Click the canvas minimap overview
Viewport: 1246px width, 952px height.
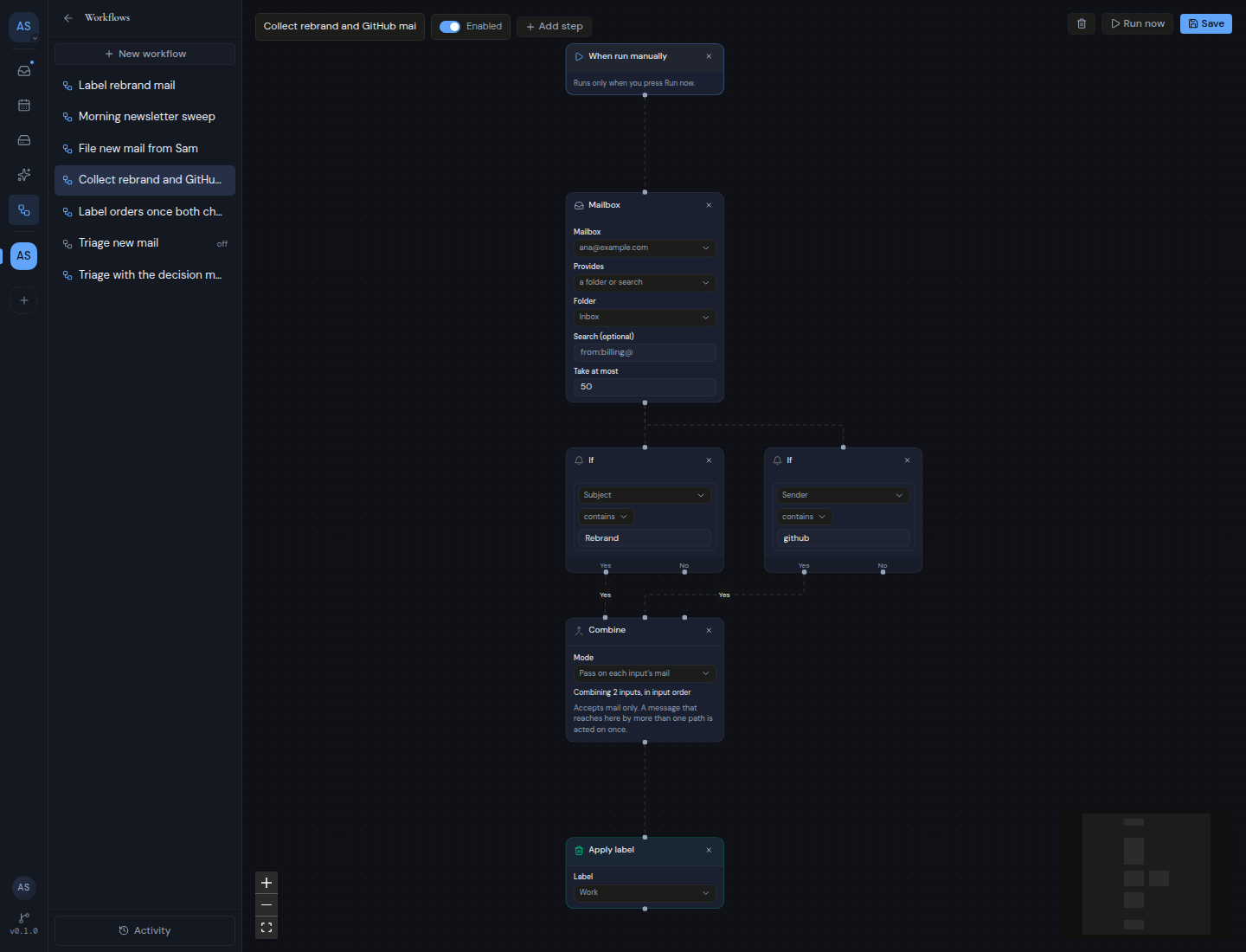tap(1146, 873)
